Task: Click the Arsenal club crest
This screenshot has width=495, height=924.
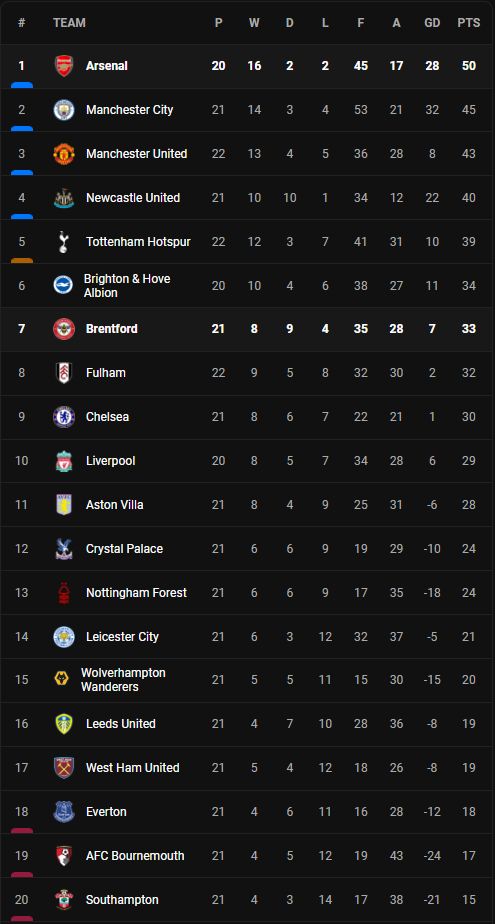Action: pyautogui.click(x=64, y=66)
